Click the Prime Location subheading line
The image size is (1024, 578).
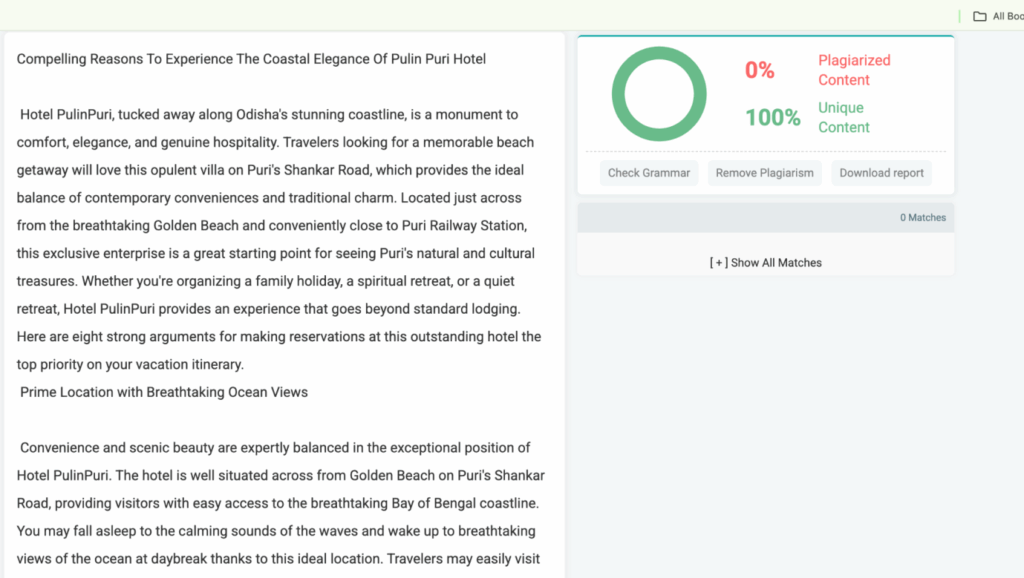164,392
